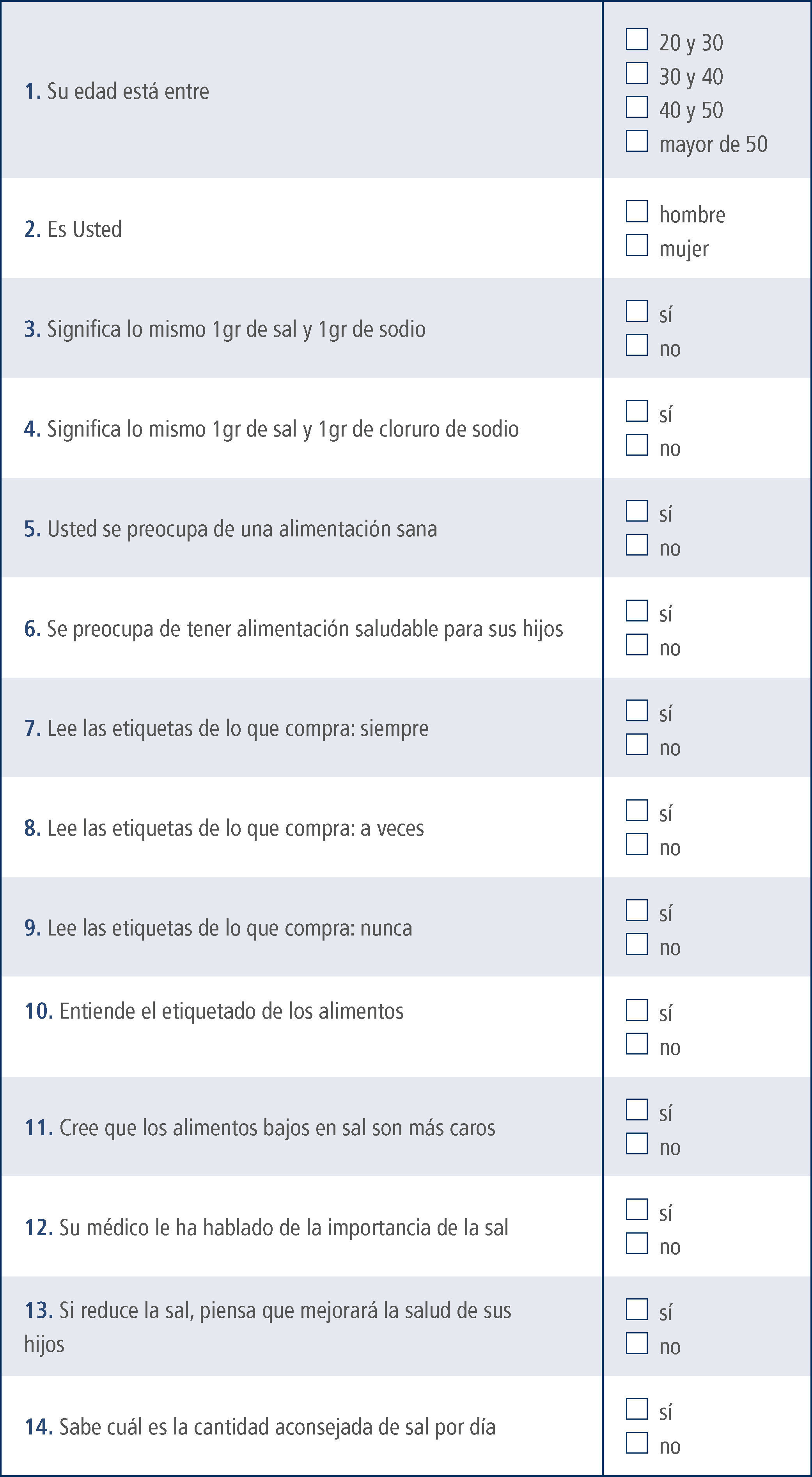
Task: Mark 'sí' for alimentación sana question
Action: coord(636,511)
